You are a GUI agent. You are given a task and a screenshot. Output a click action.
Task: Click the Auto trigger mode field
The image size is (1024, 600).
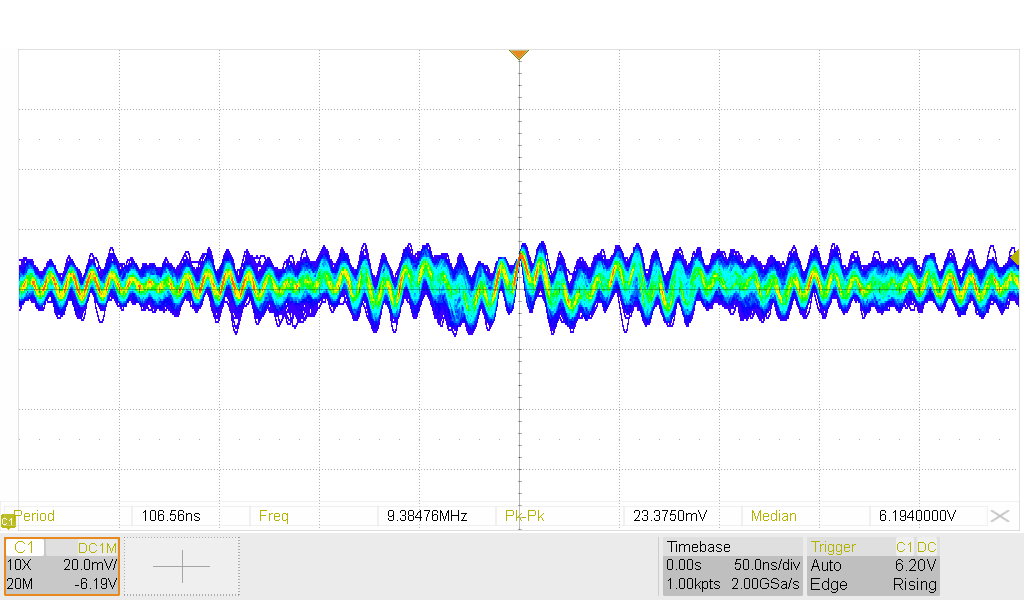tap(826, 565)
